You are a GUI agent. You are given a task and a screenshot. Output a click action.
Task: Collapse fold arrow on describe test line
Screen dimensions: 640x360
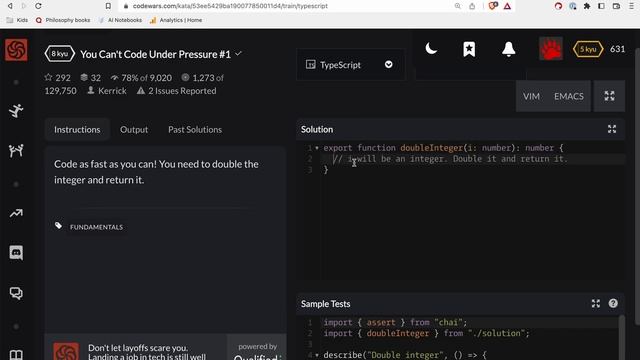point(317,355)
